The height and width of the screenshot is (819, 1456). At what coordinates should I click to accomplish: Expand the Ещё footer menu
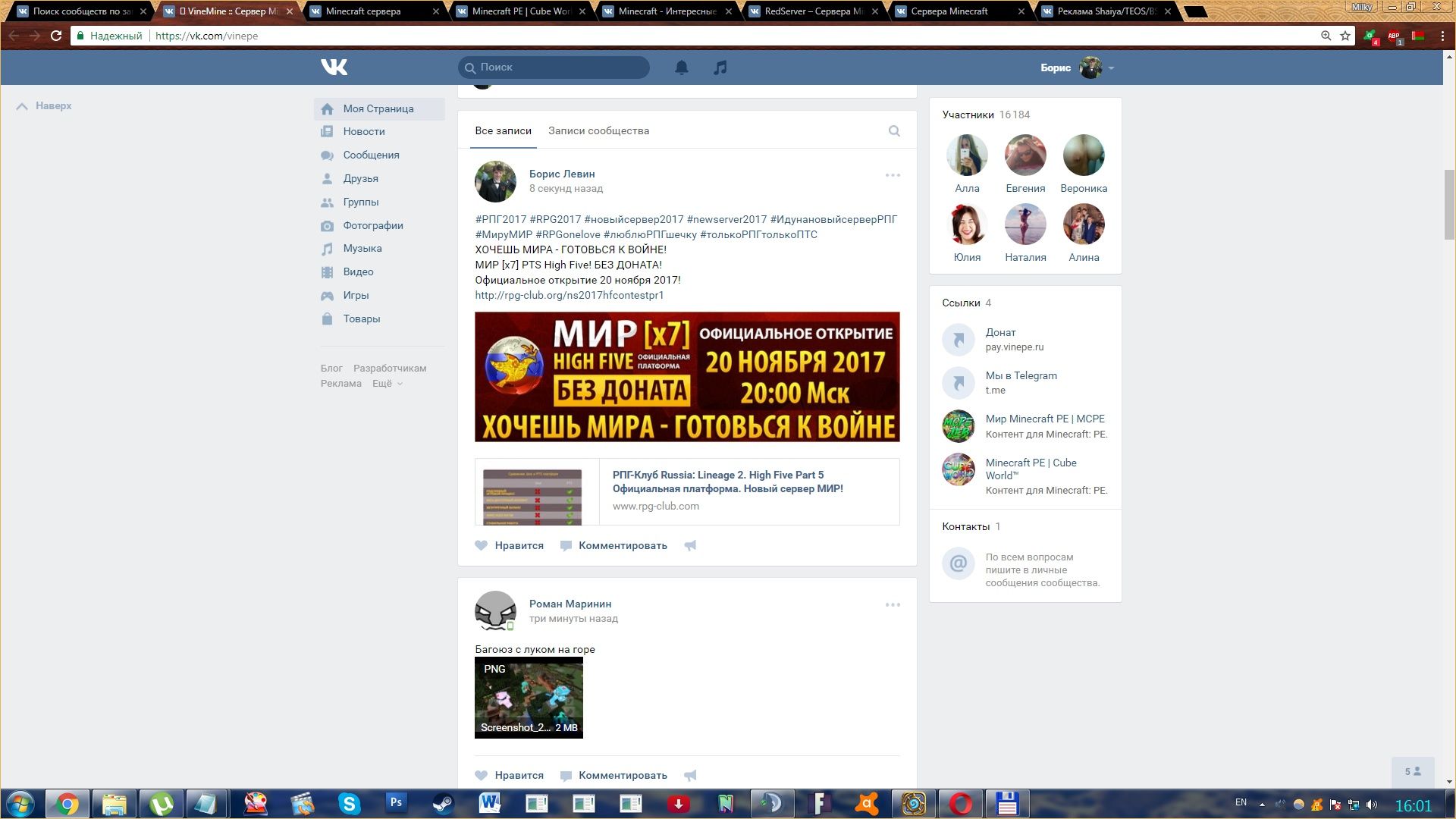pos(388,384)
